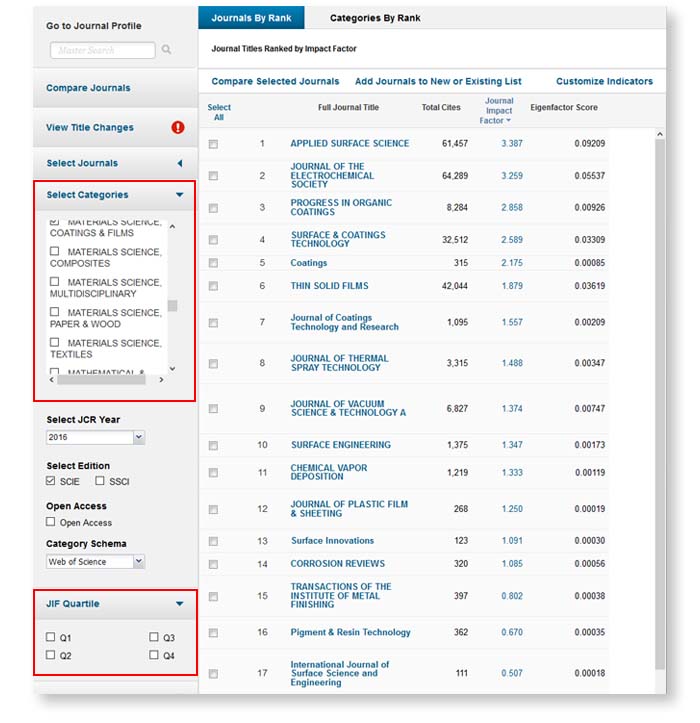Check Materials Science, Paper & Wood category
The image size is (700, 723).
(54, 312)
